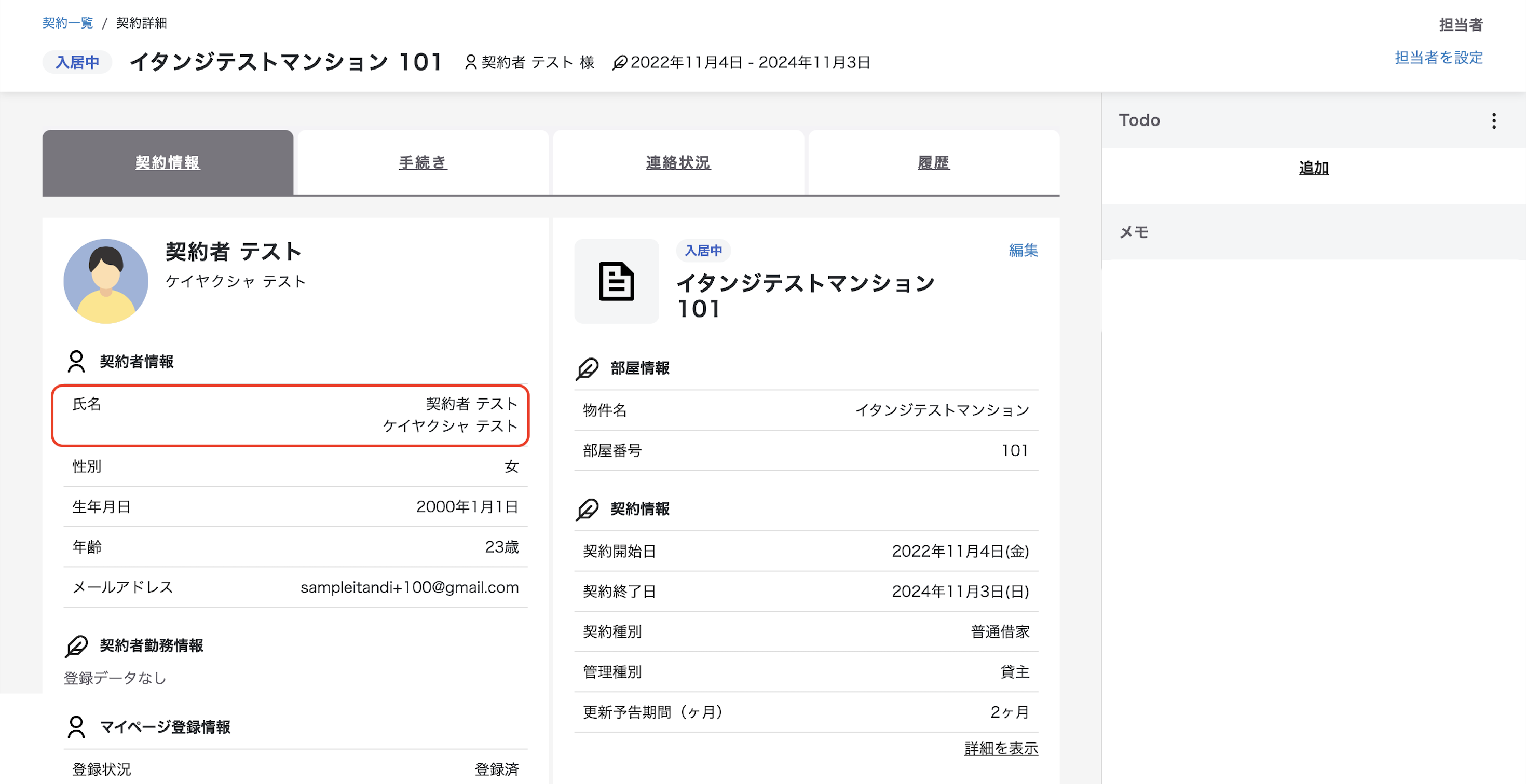Click the 部屋番号 value 101
Viewport: 1526px width, 784px height.
click(x=1015, y=450)
